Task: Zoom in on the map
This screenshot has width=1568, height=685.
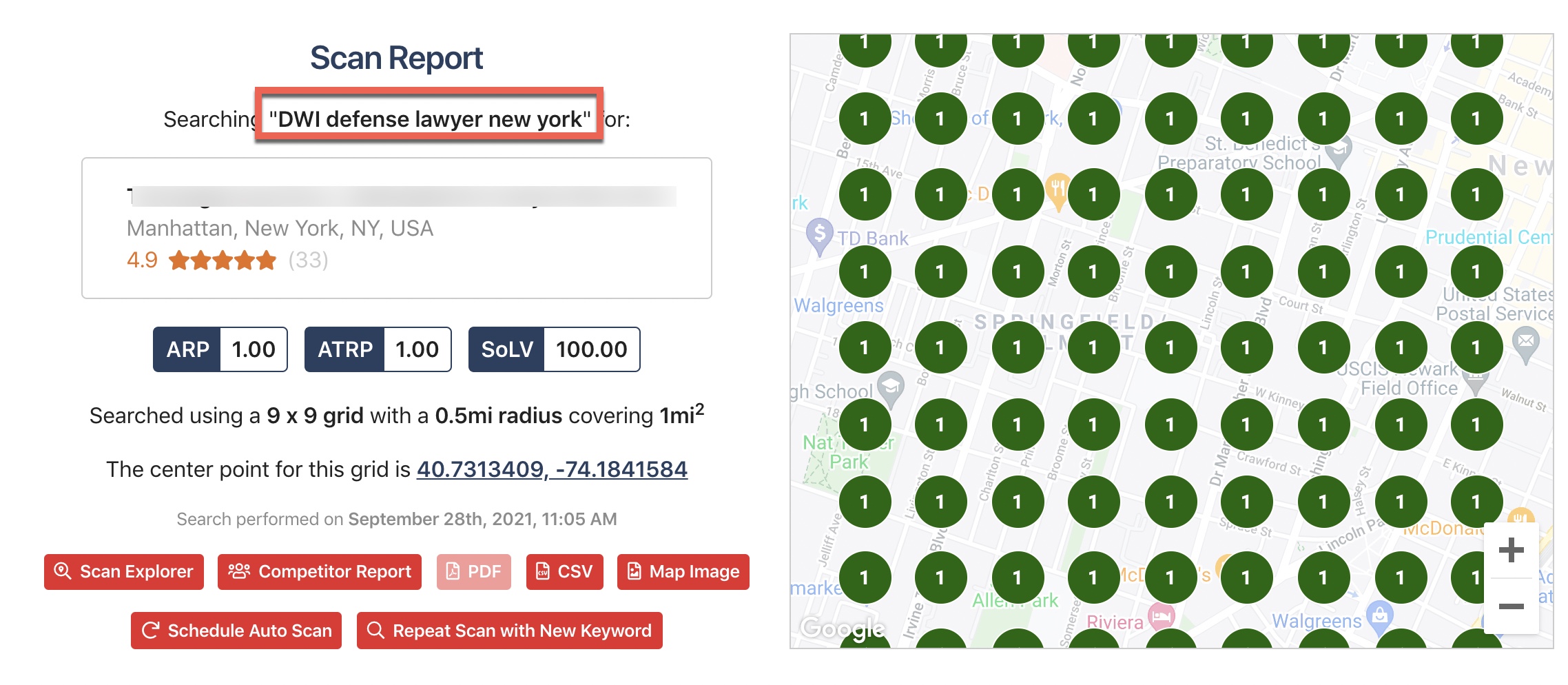Action: pos(1511,550)
